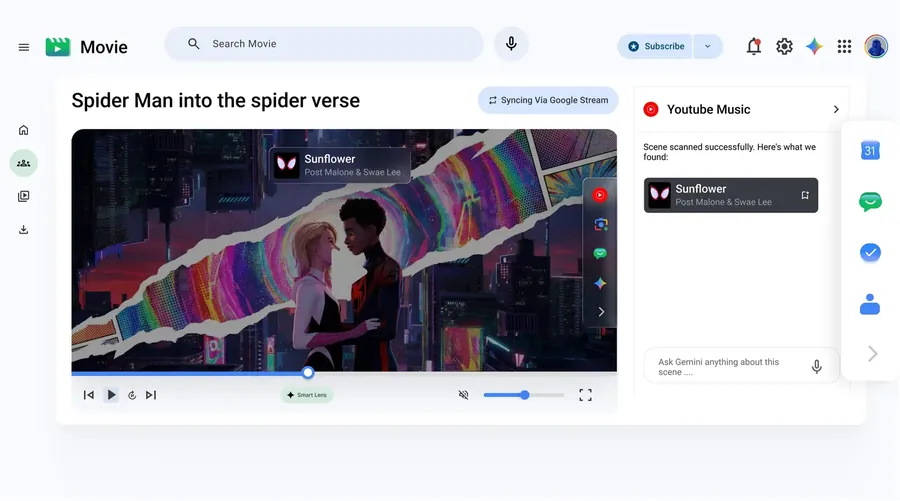Screen dimensions: 900x501
Task: Click the Subscribe button
Action: click(655, 46)
